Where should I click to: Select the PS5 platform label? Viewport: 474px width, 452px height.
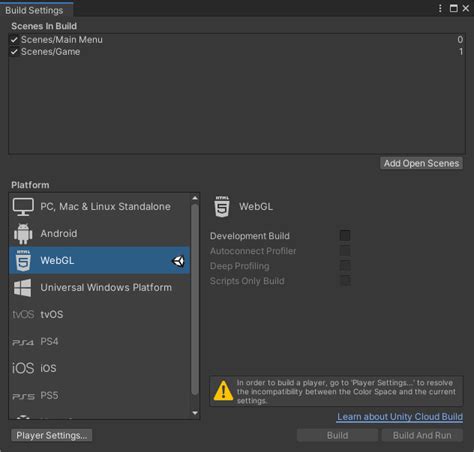(x=49, y=396)
